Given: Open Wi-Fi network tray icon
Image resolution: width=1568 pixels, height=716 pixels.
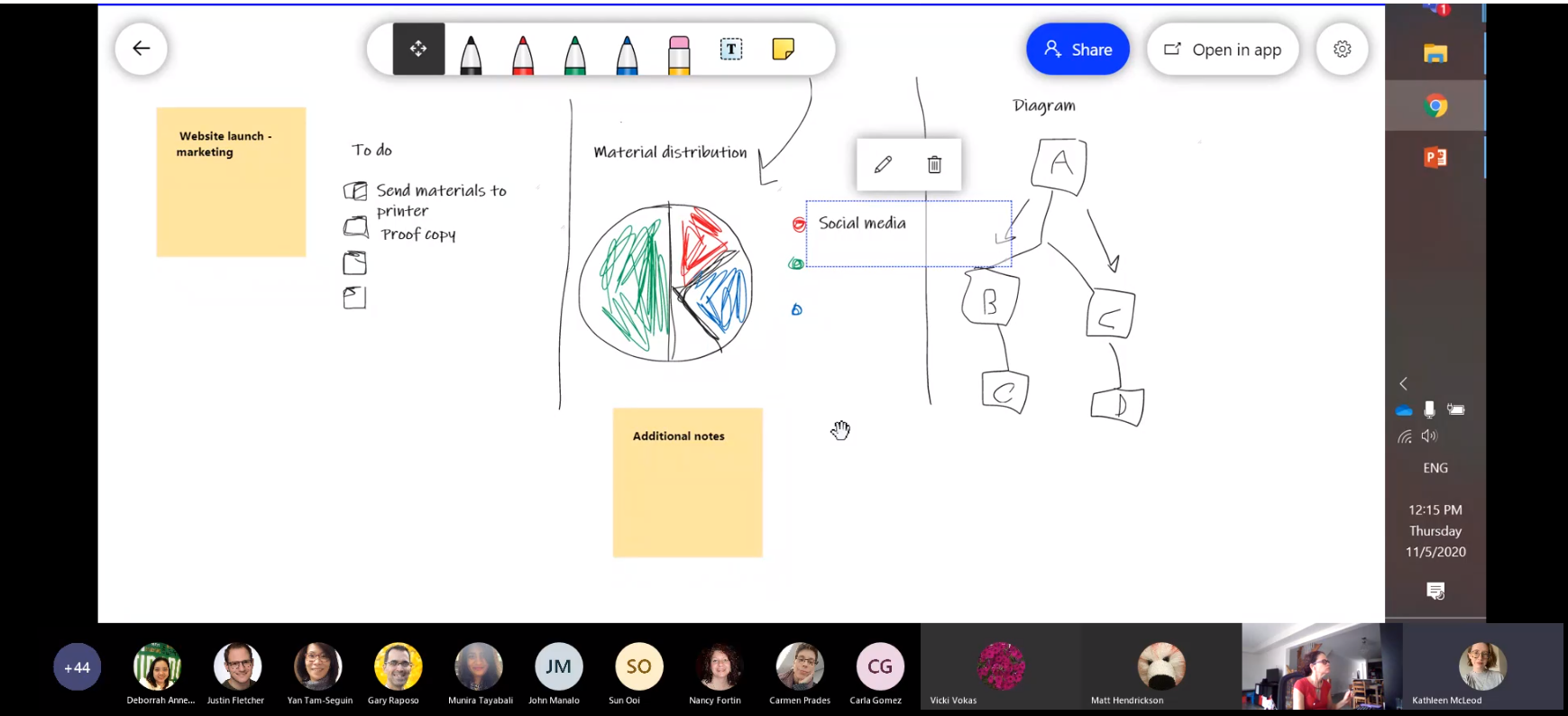Looking at the screenshot, I should pyautogui.click(x=1404, y=436).
